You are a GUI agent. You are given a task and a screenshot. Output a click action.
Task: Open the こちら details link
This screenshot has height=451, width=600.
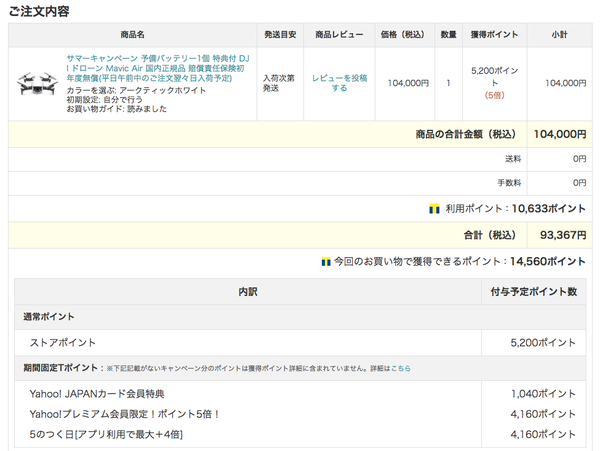(x=401, y=368)
